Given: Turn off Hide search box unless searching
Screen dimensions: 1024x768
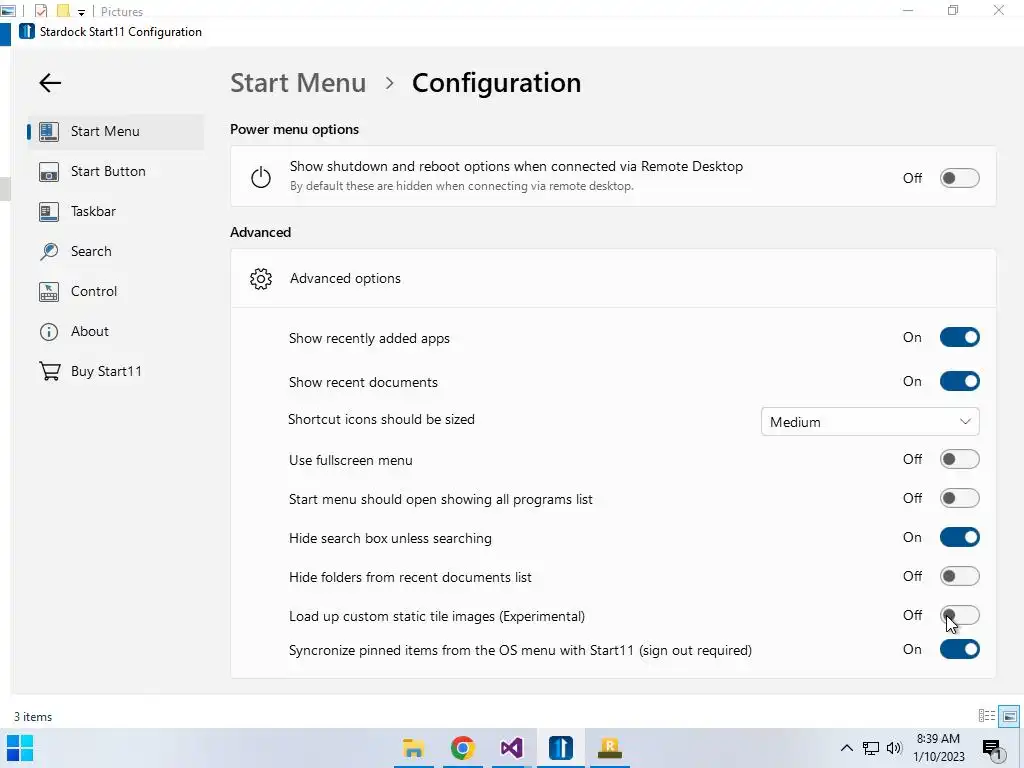Looking at the screenshot, I should (959, 537).
